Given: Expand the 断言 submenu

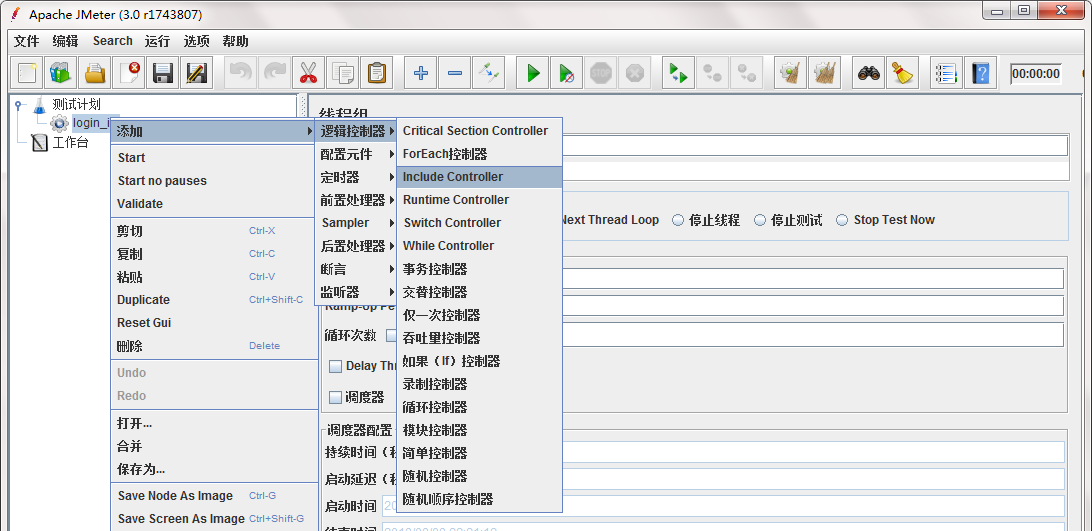Looking at the screenshot, I should [356, 269].
